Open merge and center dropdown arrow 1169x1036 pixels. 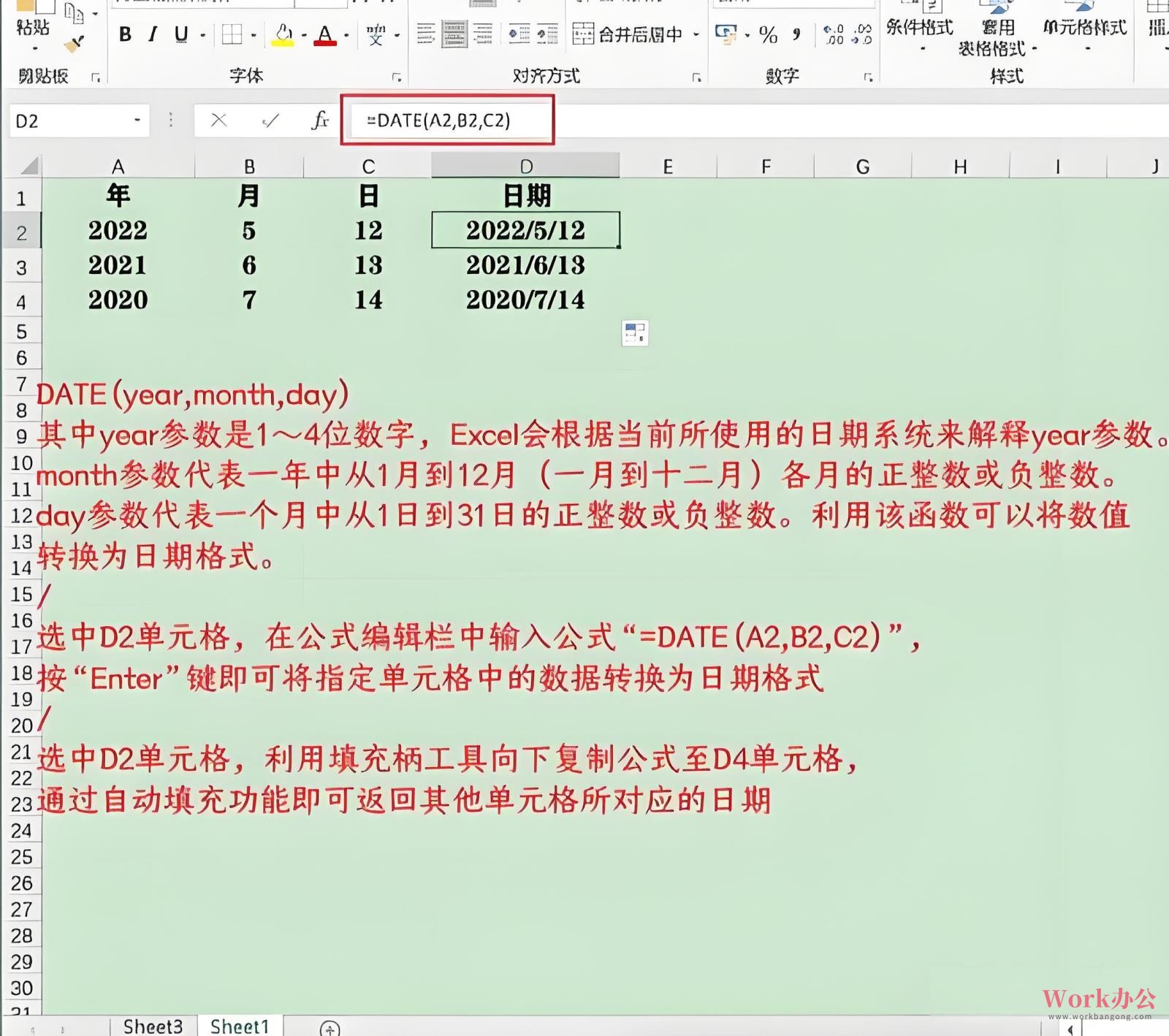pos(696,34)
